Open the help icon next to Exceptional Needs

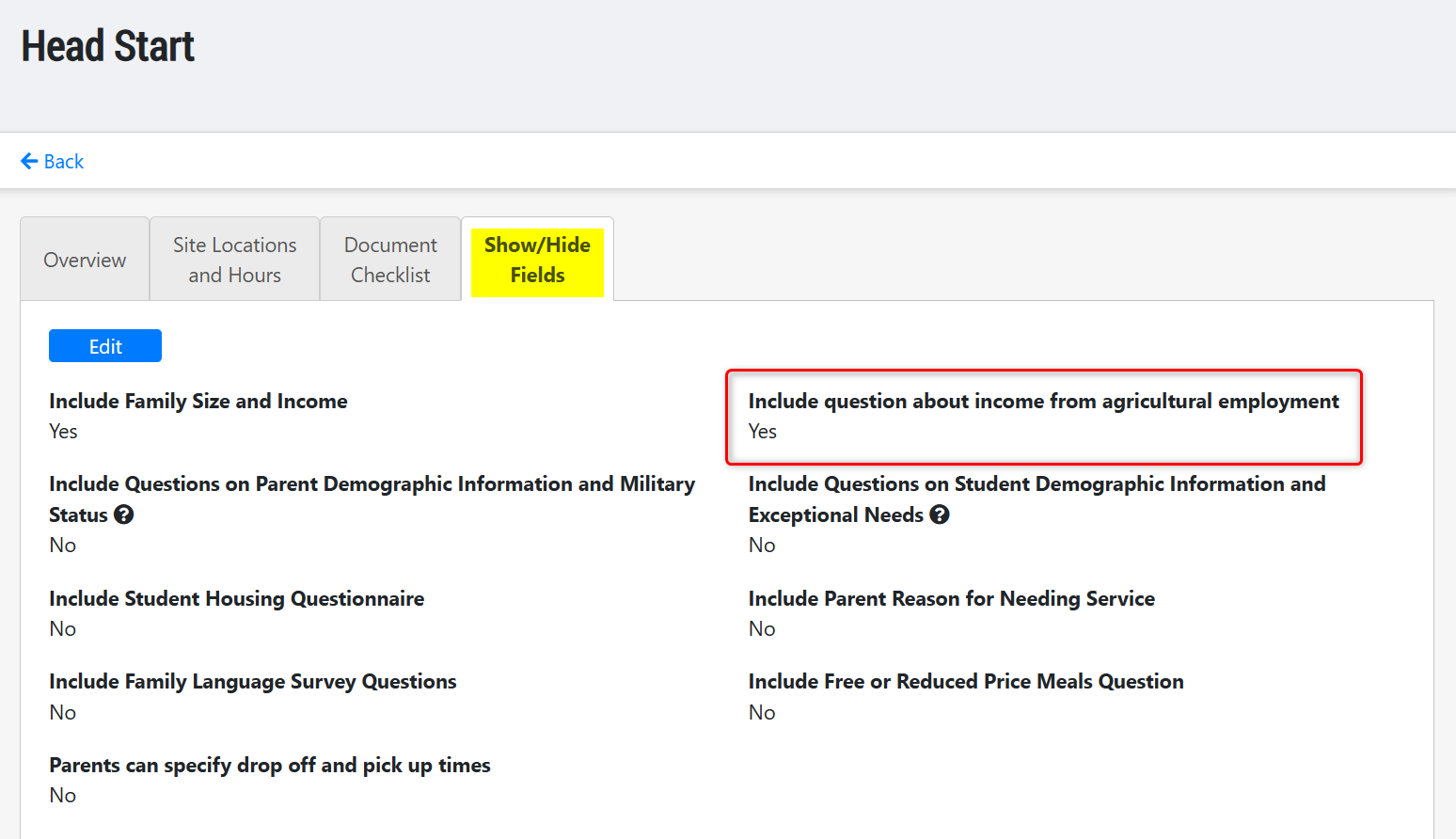click(940, 514)
